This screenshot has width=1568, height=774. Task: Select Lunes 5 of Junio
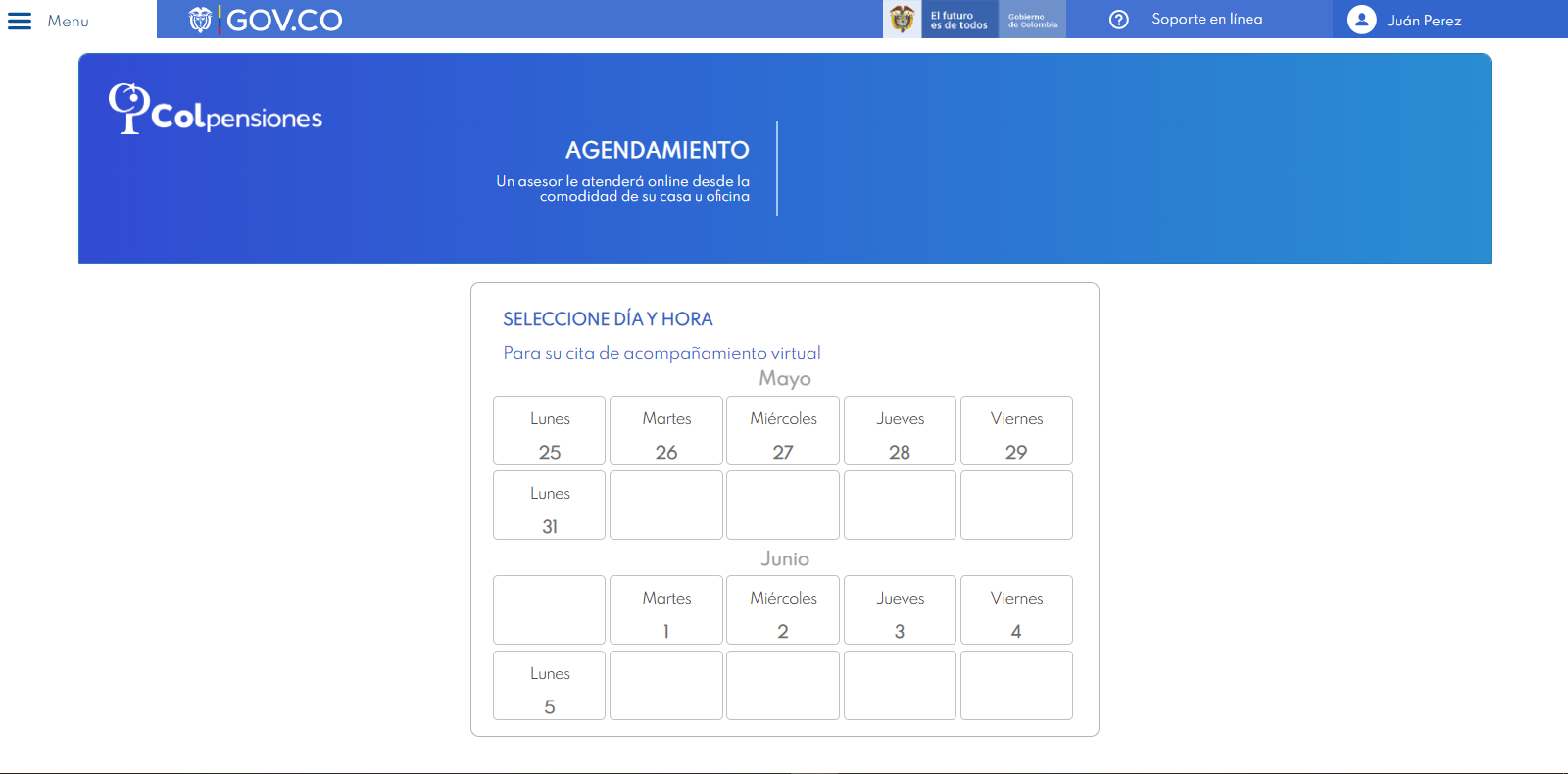point(550,685)
